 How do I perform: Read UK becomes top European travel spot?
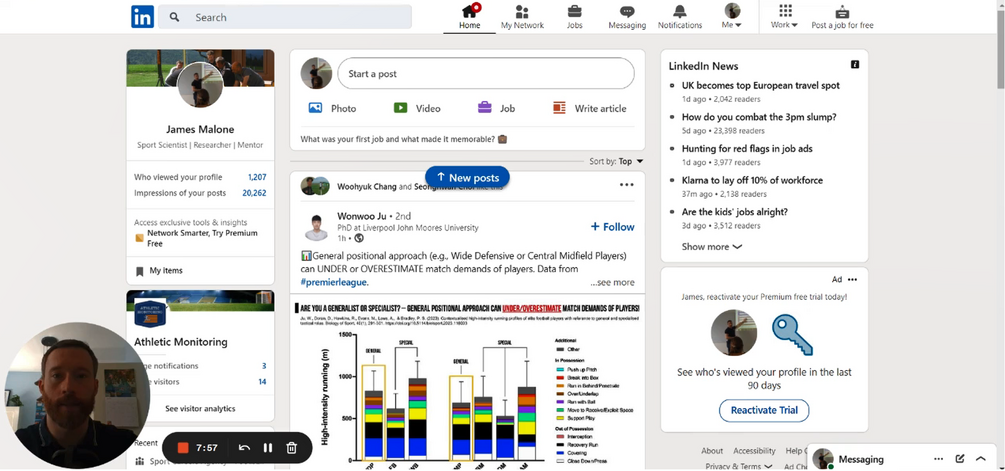point(760,86)
